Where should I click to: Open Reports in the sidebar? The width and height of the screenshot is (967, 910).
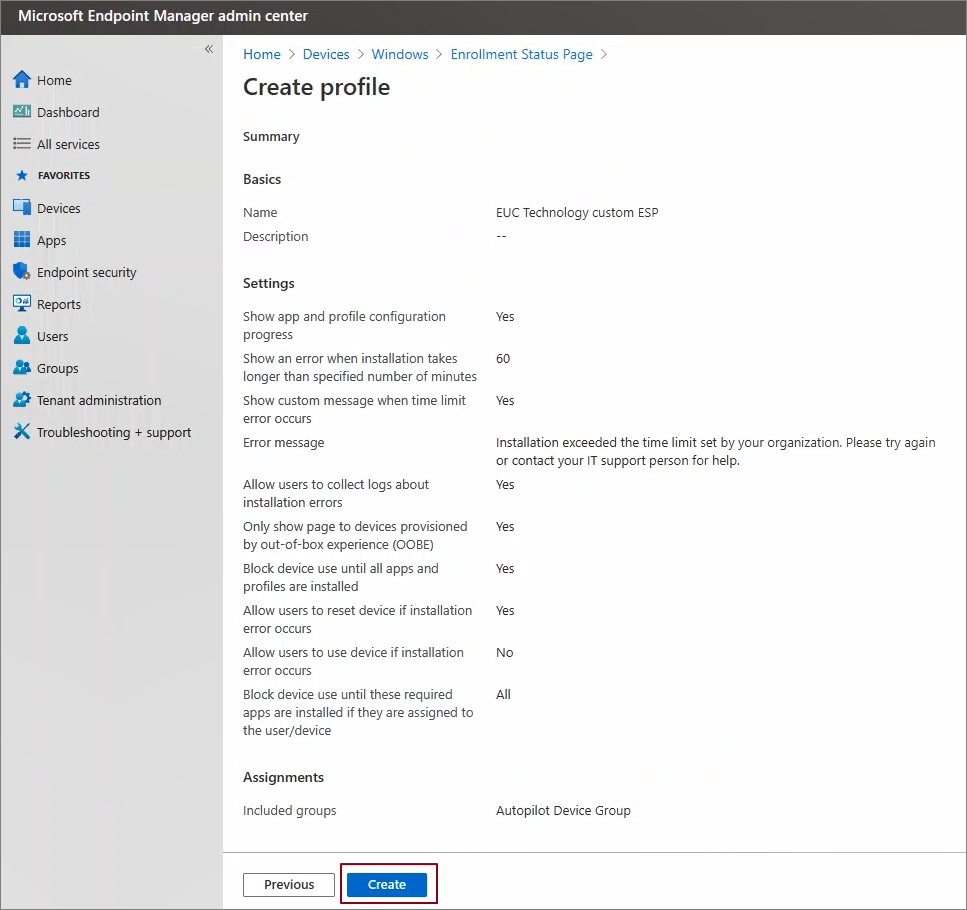click(x=59, y=305)
